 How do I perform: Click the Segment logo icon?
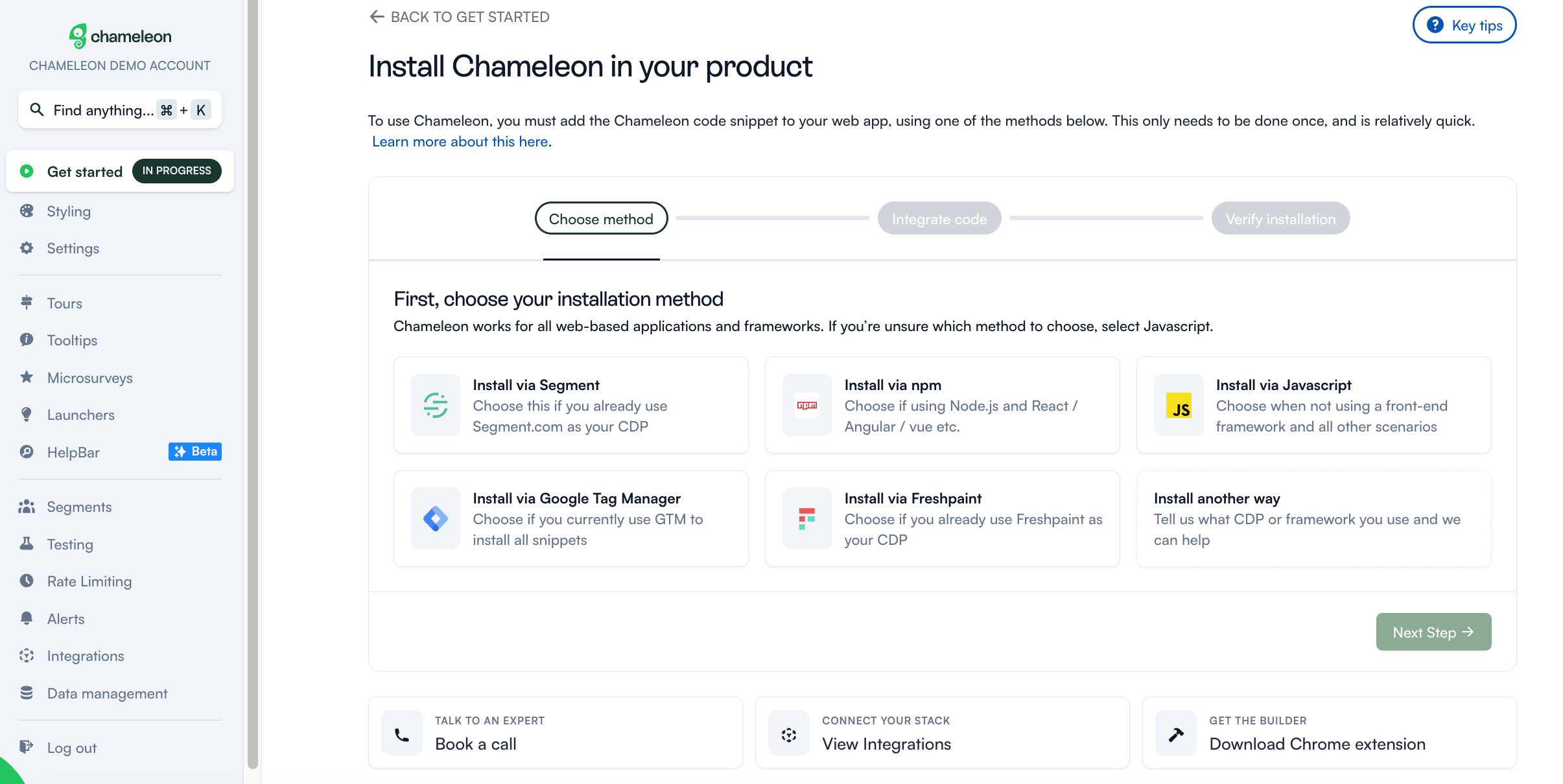coord(436,405)
